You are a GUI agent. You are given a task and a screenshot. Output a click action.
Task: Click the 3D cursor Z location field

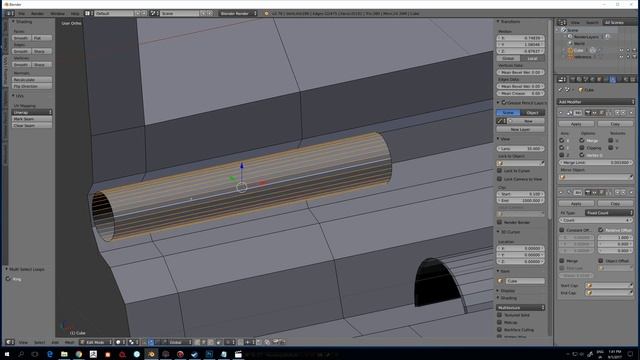(520, 261)
